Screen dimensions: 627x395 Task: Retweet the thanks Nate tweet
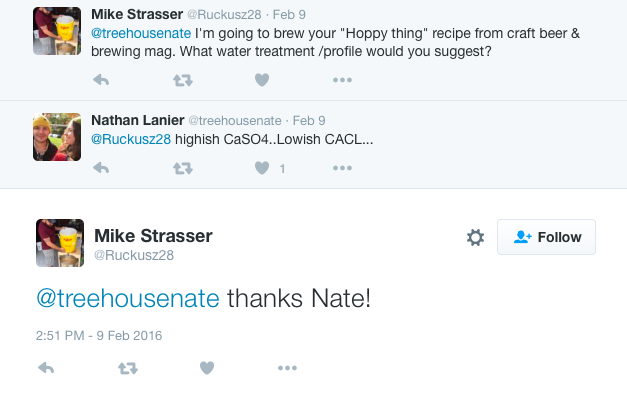128,368
